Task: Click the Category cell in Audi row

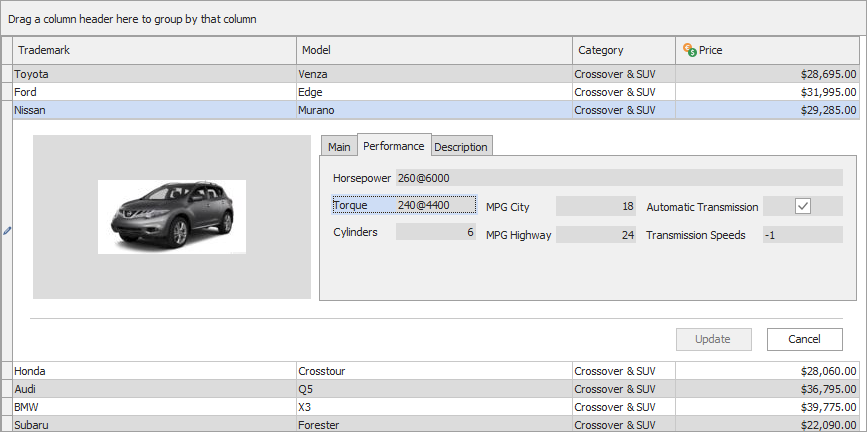Action: click(624, 389)
